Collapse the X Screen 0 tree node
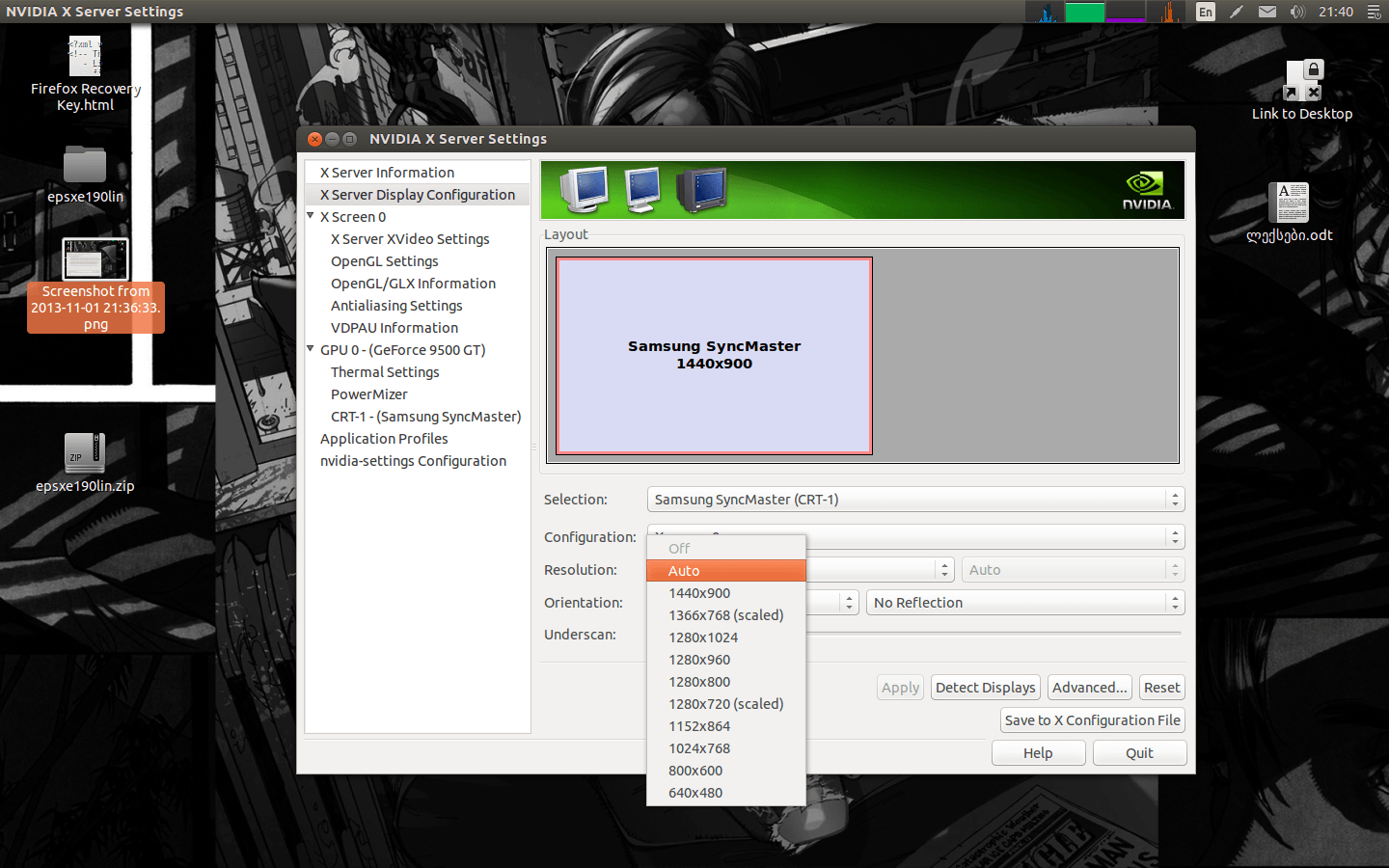 tap(311, 216)
